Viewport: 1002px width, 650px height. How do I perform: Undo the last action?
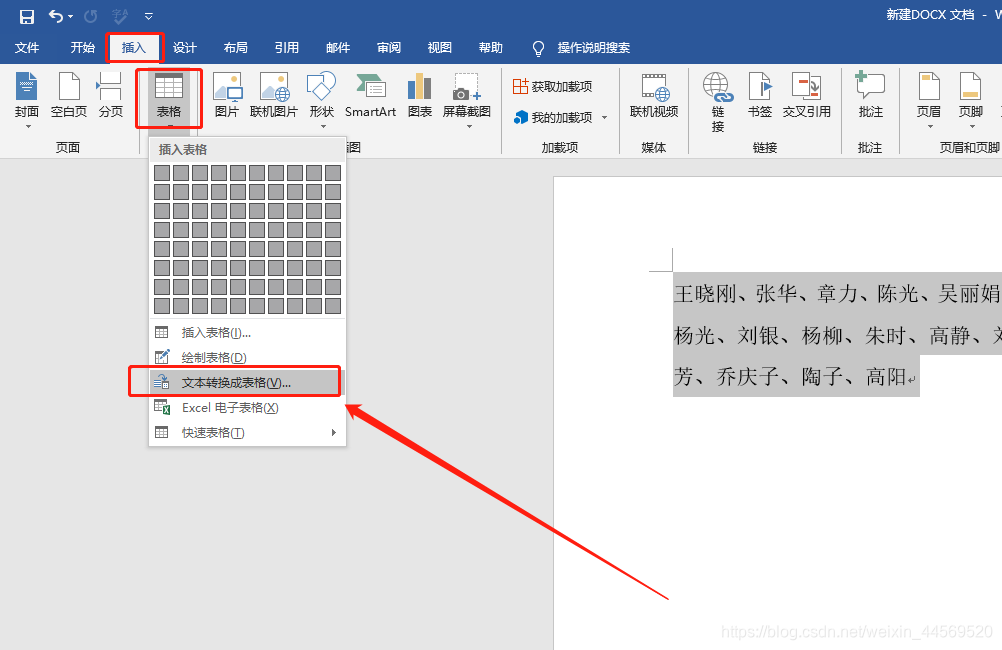[x=56, y=16]
